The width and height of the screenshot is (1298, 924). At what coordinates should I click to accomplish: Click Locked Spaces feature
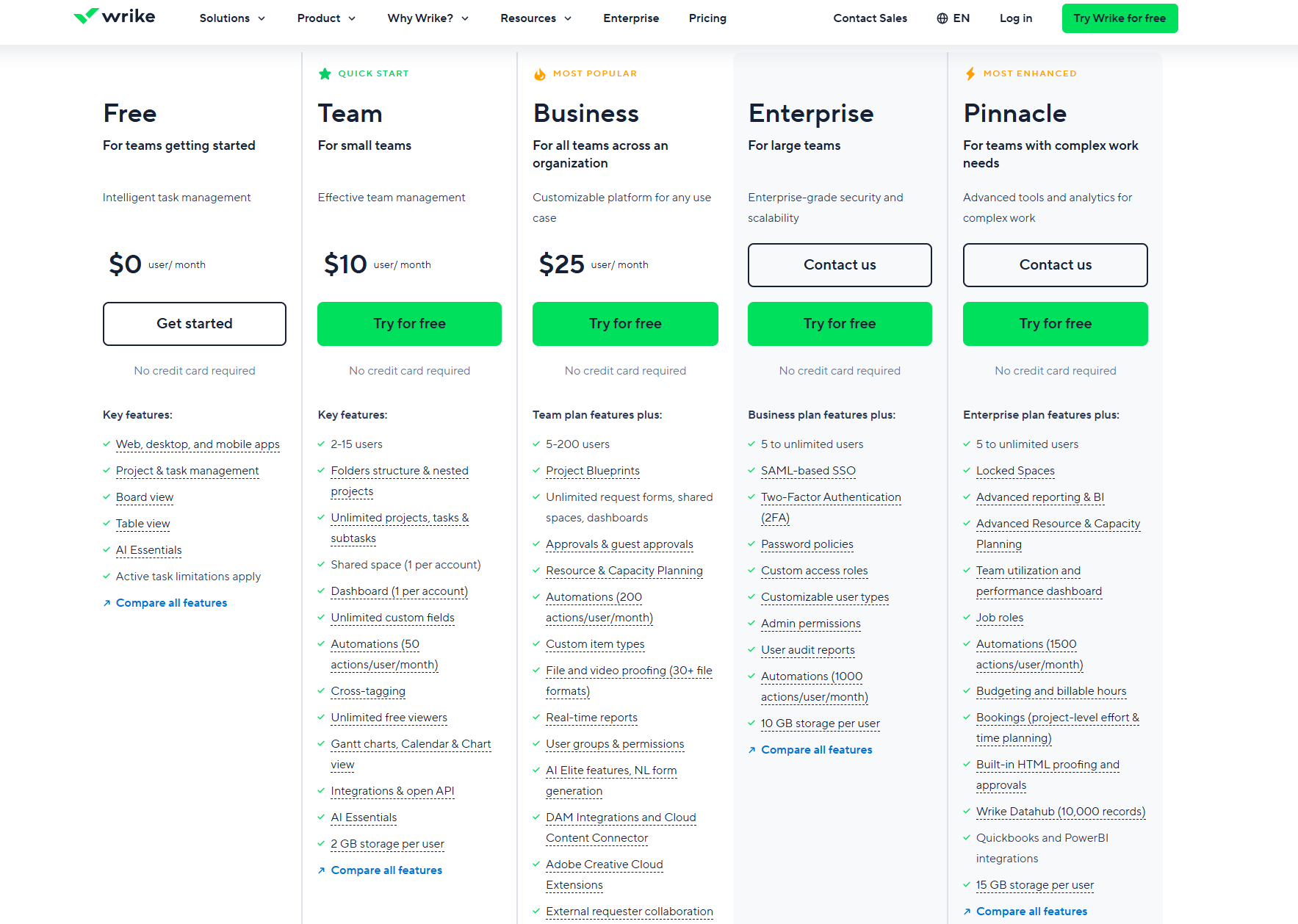coord(1015,471)
